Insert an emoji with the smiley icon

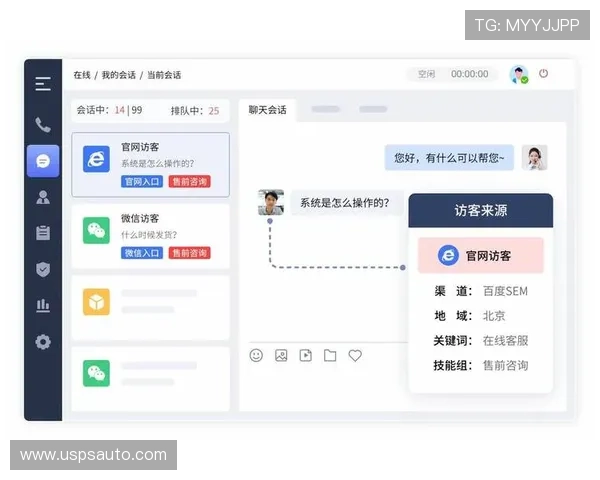click(256, 355)
